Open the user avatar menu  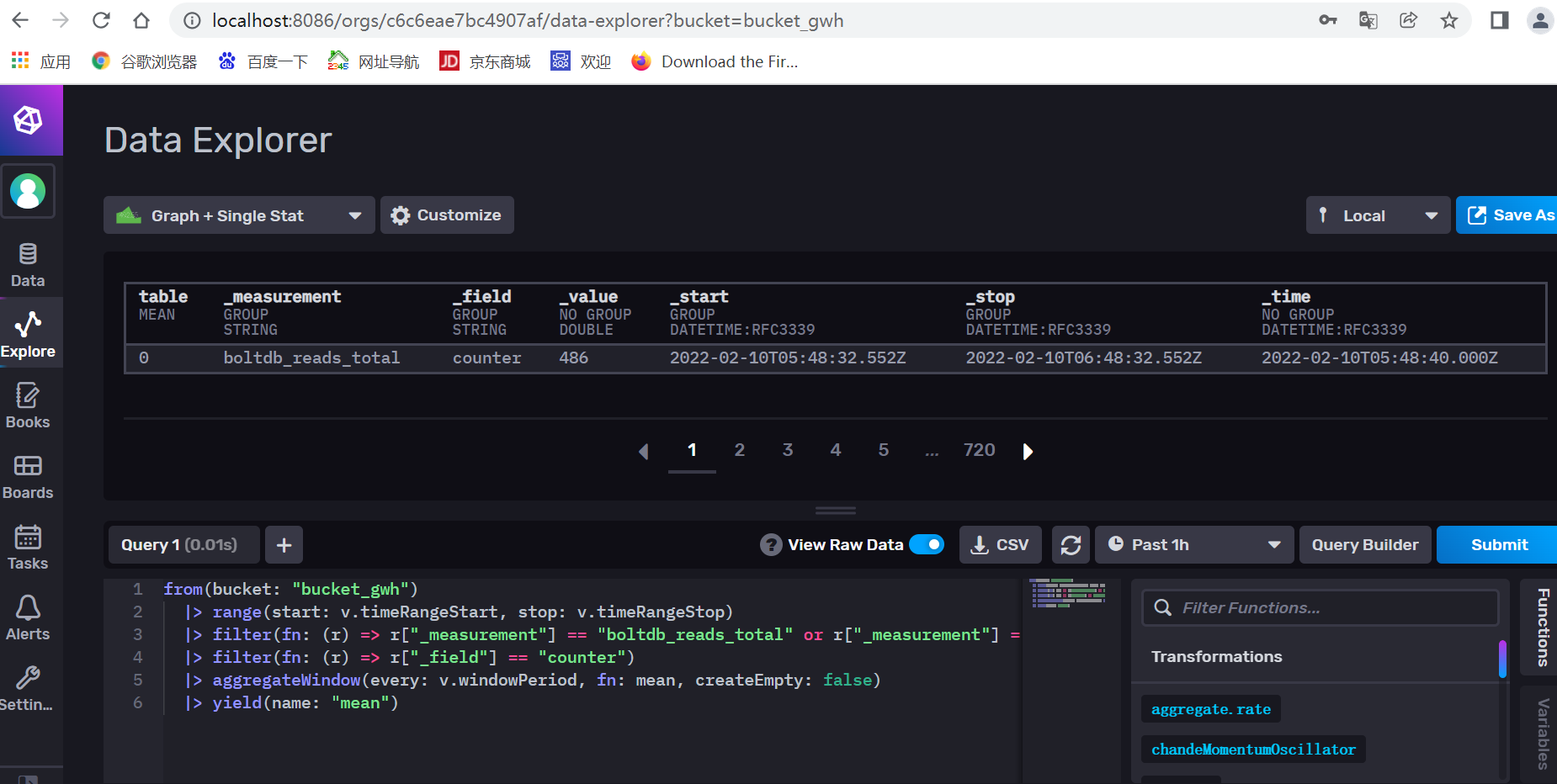pos(28,191)
